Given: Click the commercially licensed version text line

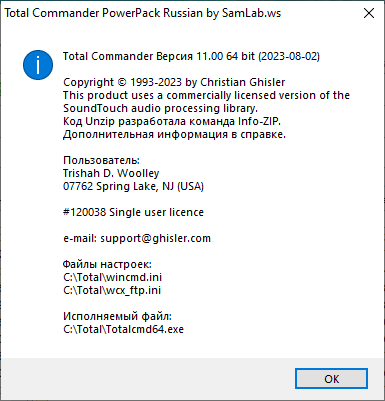Looking at the screenshot, I should [206, 95].
